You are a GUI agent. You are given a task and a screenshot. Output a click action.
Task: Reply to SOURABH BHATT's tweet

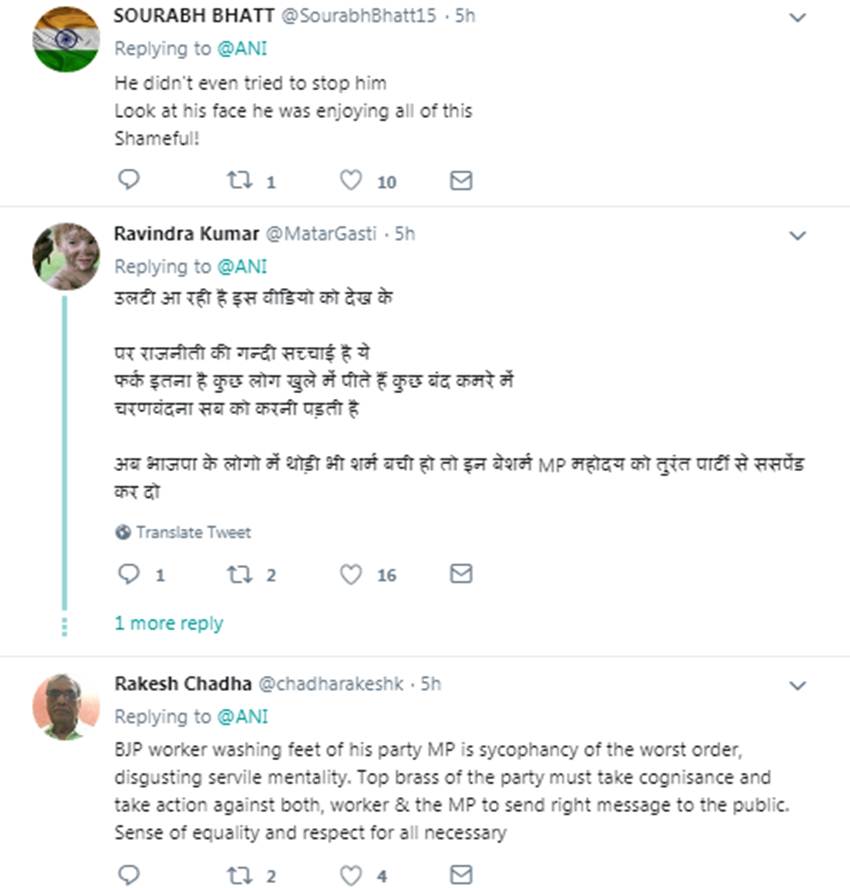pos(129,181)
